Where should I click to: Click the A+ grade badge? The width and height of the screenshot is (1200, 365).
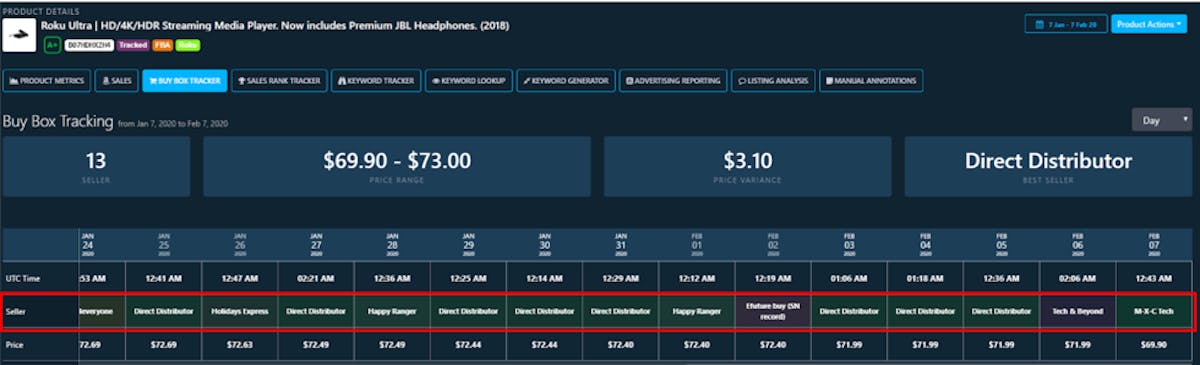[x=52, y=45]
